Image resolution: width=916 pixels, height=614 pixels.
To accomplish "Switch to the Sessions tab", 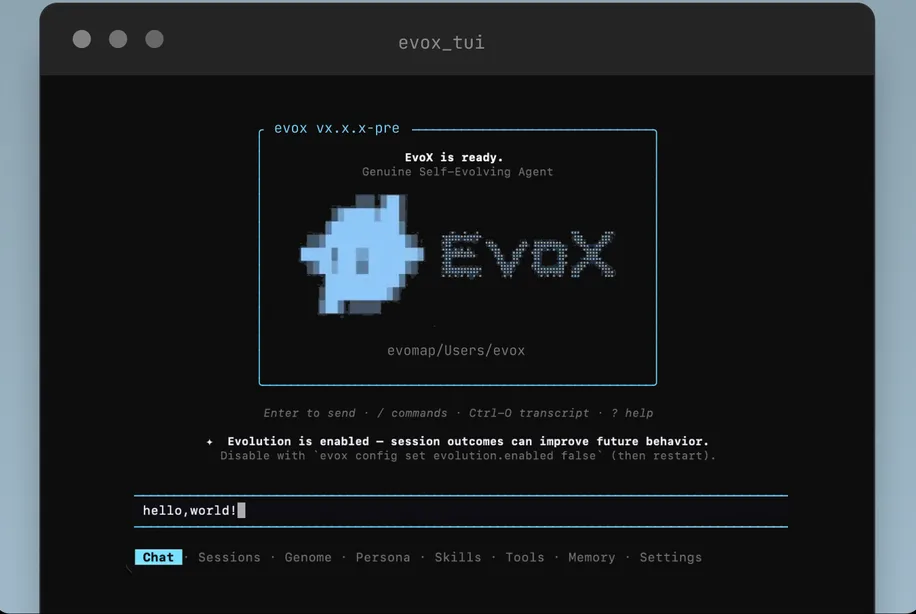I will 229,557.
